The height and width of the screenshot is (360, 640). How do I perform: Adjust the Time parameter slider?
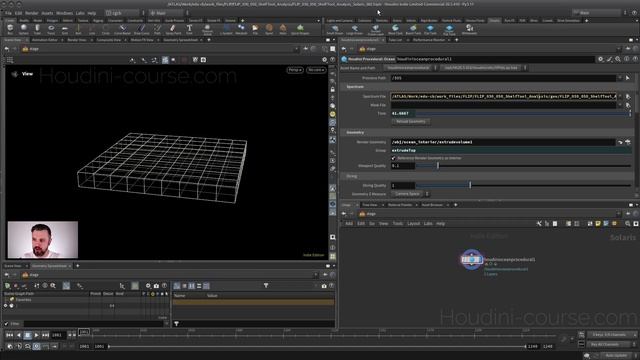click(523, 113)
